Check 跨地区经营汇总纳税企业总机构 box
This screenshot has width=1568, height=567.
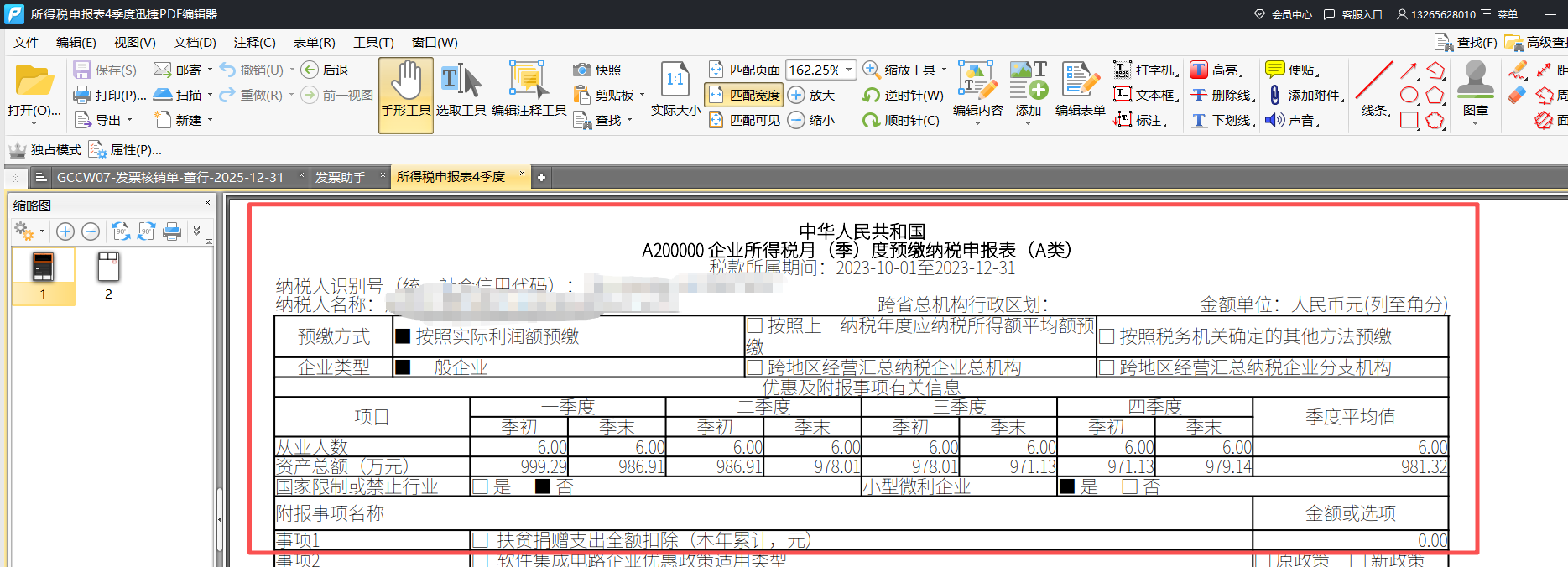754,367
